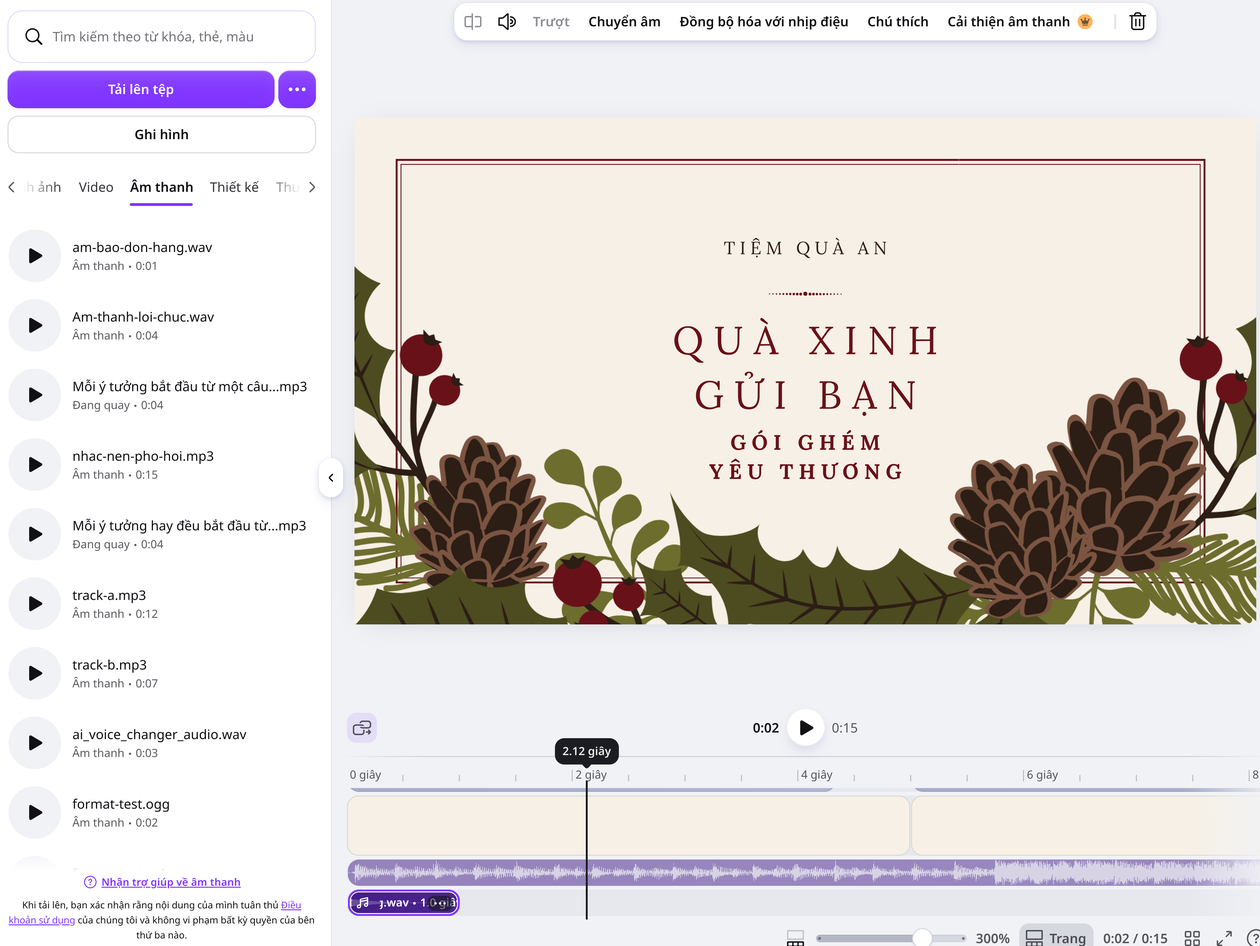The width and height of the screenshot is (1260, 946).
Task: Click the split audio icon in toolbar
Action: point(474,22)
